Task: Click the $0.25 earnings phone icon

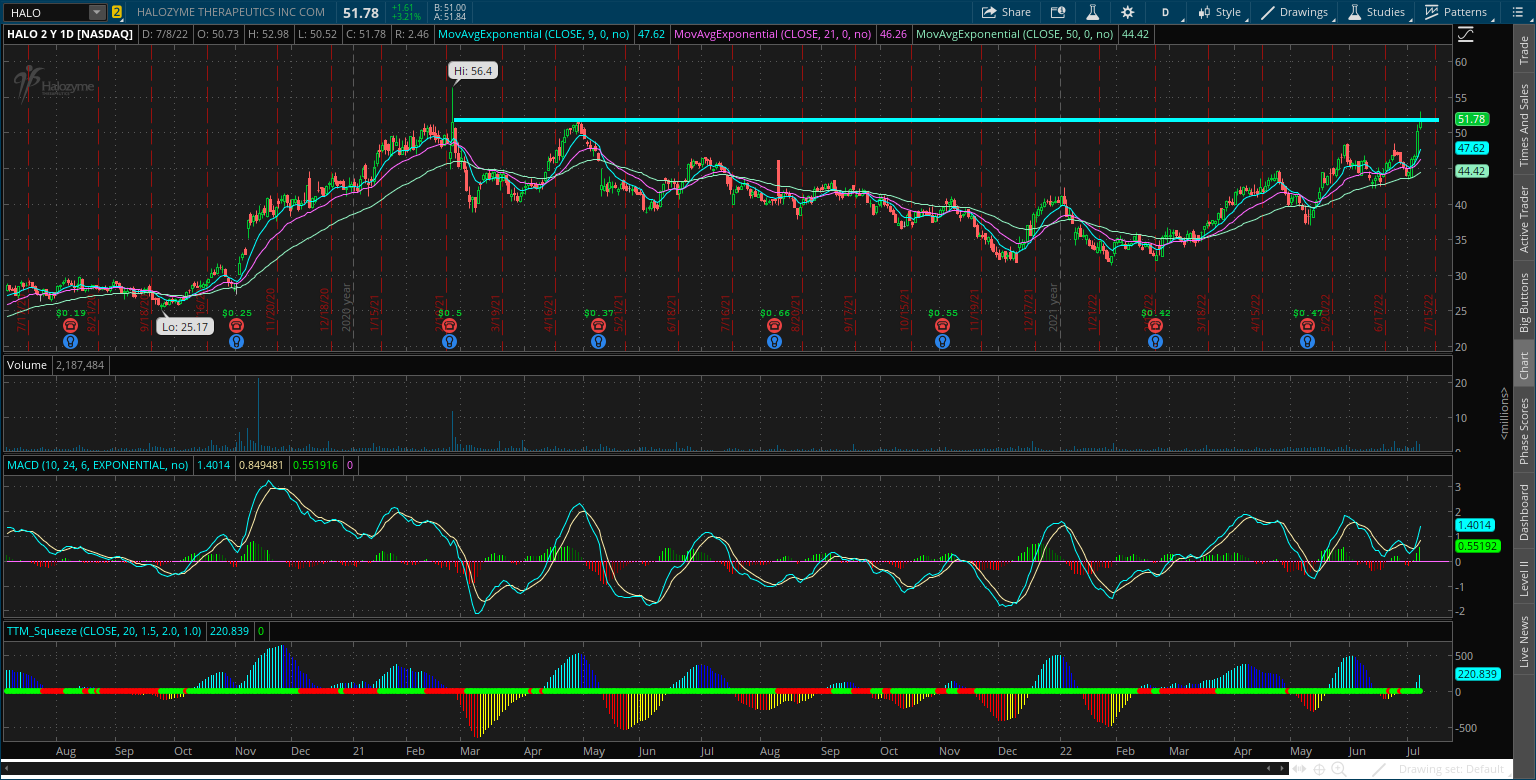Action: [x=236, y=326]
